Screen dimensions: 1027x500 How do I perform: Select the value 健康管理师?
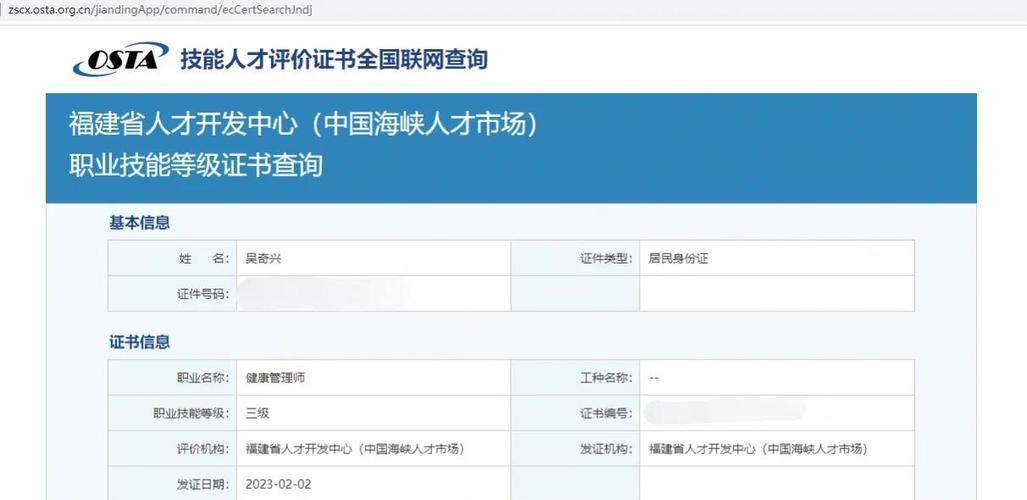tap(275, 377)
